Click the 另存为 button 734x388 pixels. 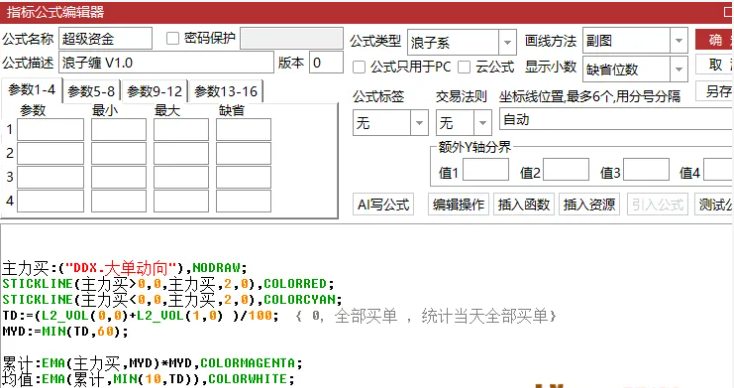[x=714, y=91]
